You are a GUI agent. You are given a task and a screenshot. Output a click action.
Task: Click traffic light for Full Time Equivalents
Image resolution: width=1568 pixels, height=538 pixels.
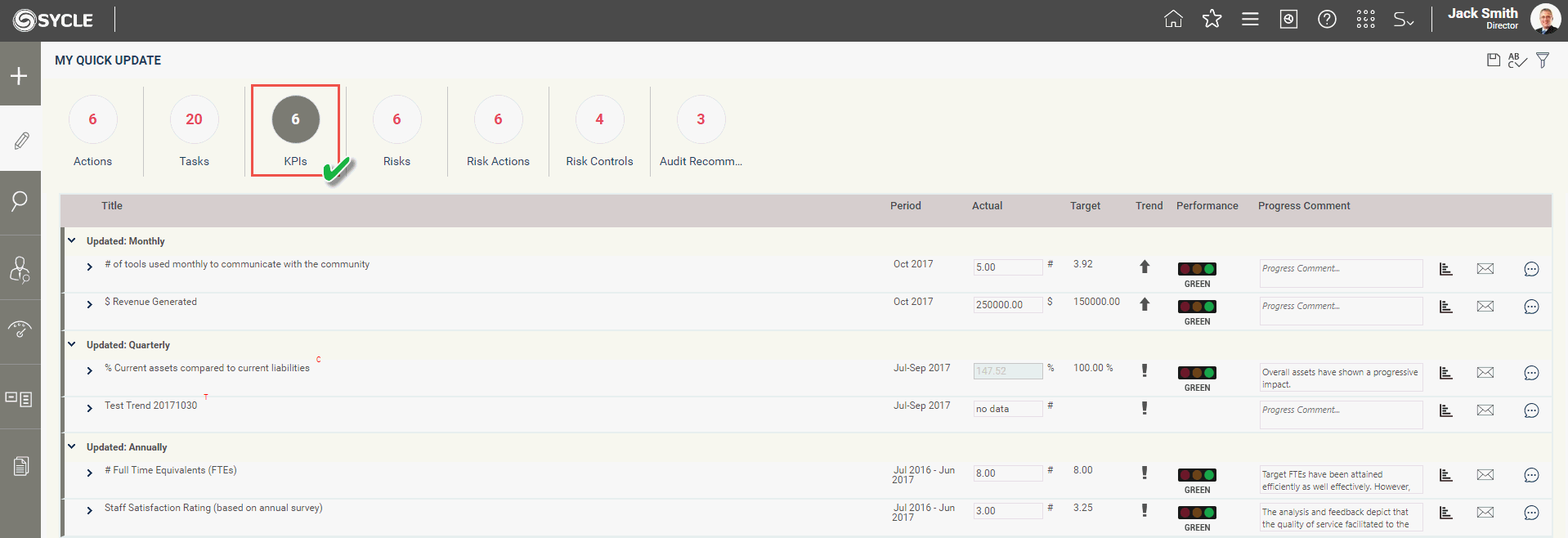point(1197,475)
